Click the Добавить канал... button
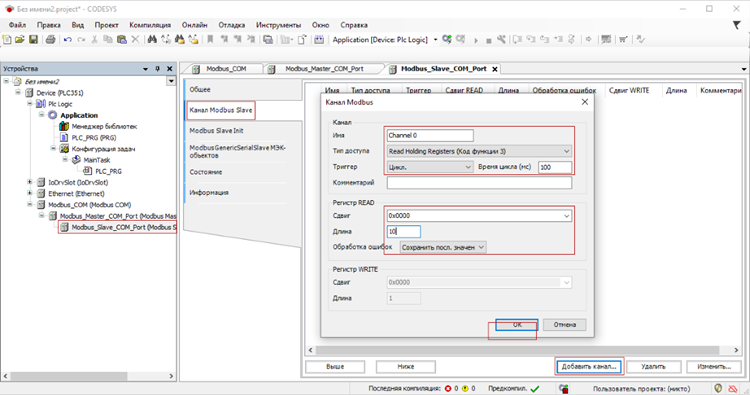The height and width of the screenshot is (395, 750). coord(589,367)
